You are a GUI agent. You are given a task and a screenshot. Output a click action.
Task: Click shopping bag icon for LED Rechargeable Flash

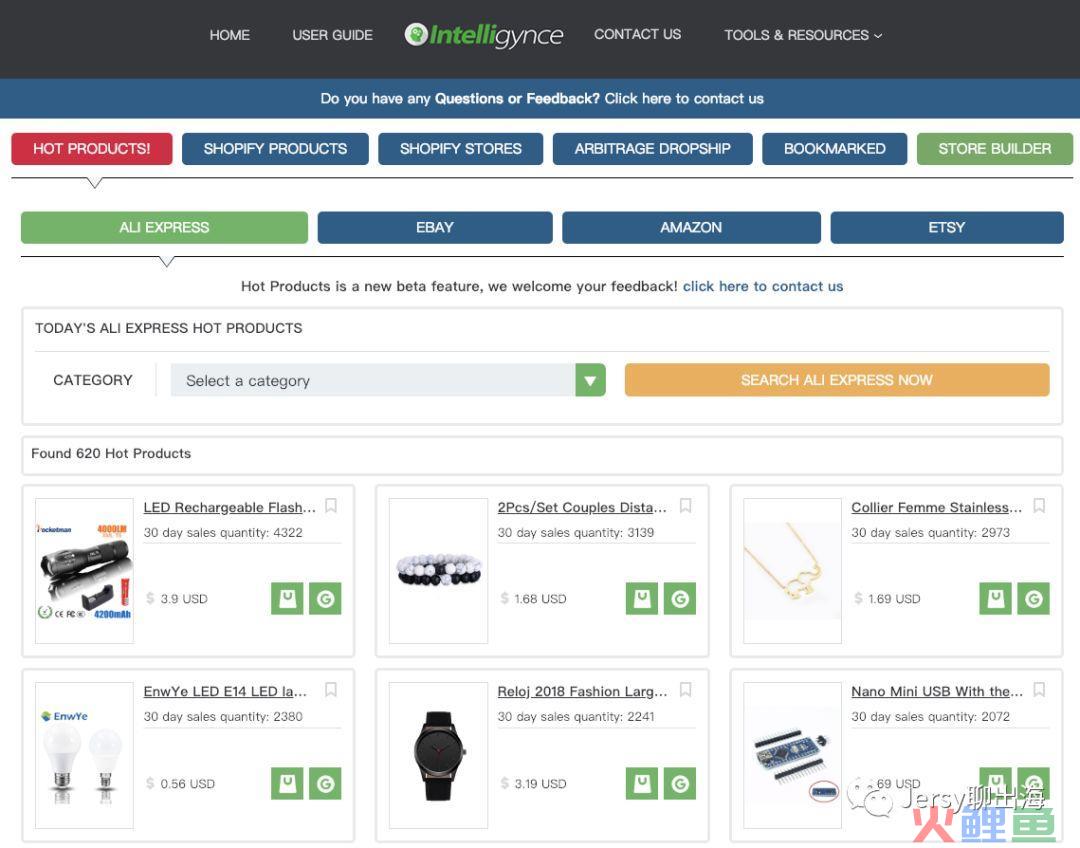287,599
